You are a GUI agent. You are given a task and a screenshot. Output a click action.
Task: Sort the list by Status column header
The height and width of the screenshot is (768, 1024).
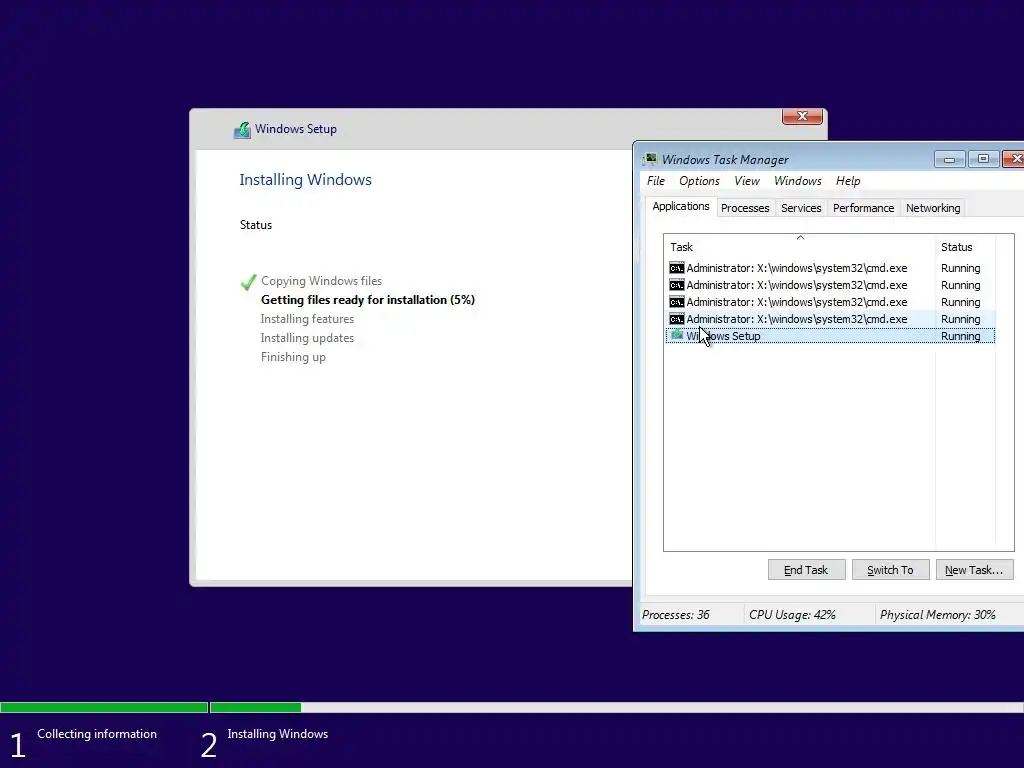[965, 247]
